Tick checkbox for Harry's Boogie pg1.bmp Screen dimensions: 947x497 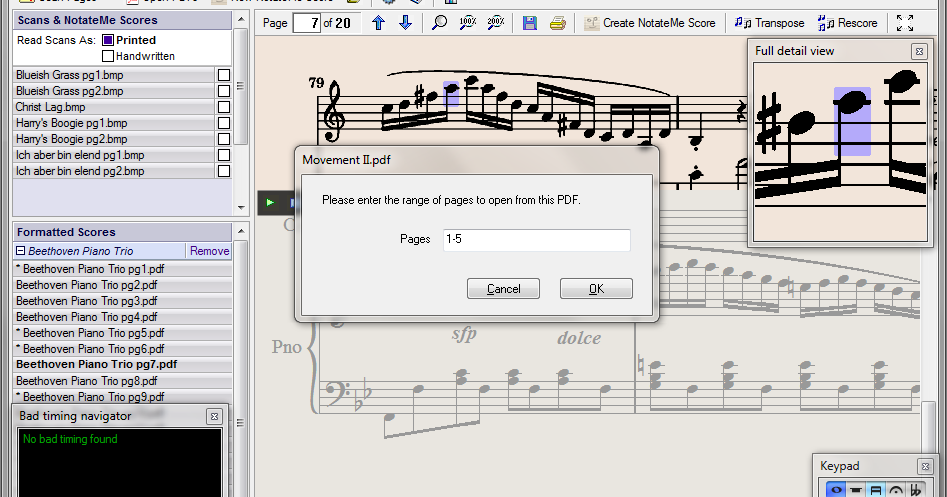[x=223, y=123]
